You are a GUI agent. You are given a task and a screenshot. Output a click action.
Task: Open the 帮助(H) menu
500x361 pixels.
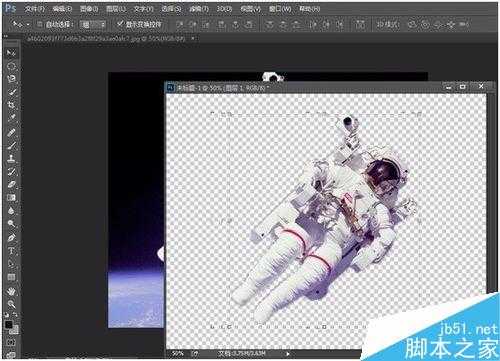[309, 9]
